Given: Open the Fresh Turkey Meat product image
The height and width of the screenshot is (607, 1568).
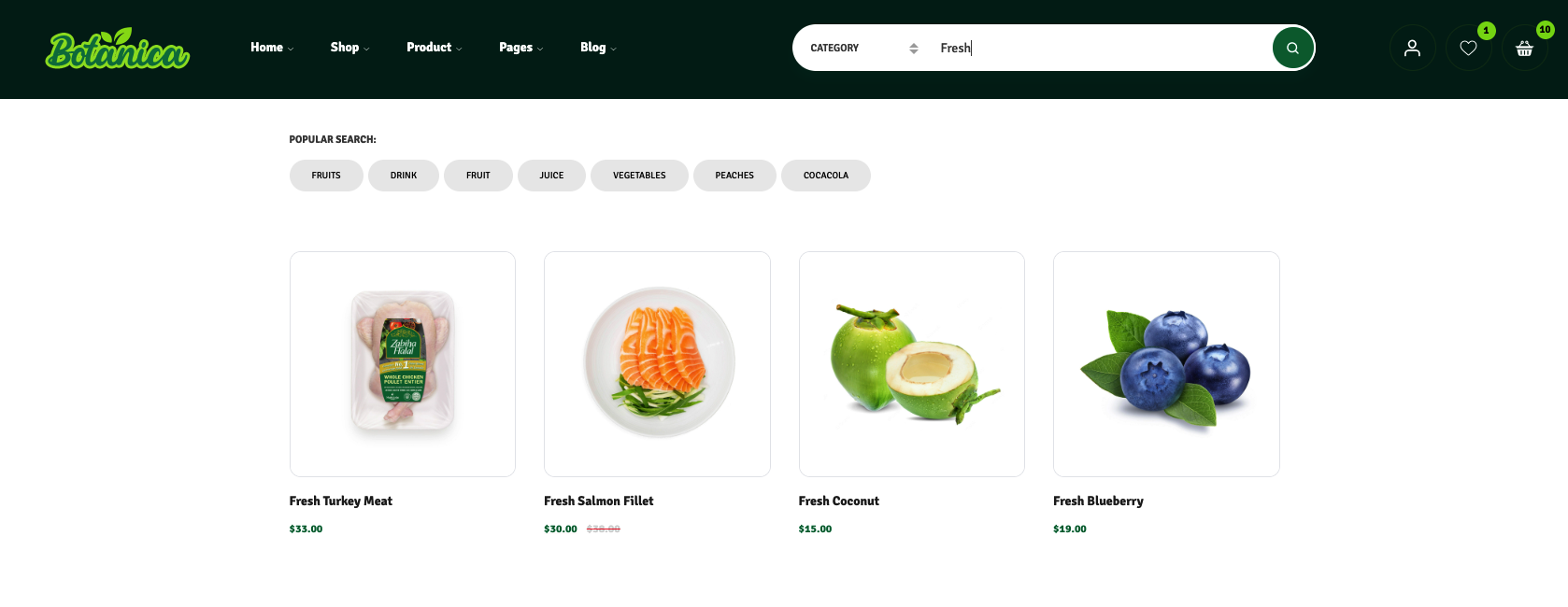Looking at the screenshot, I should coord(403,364).
